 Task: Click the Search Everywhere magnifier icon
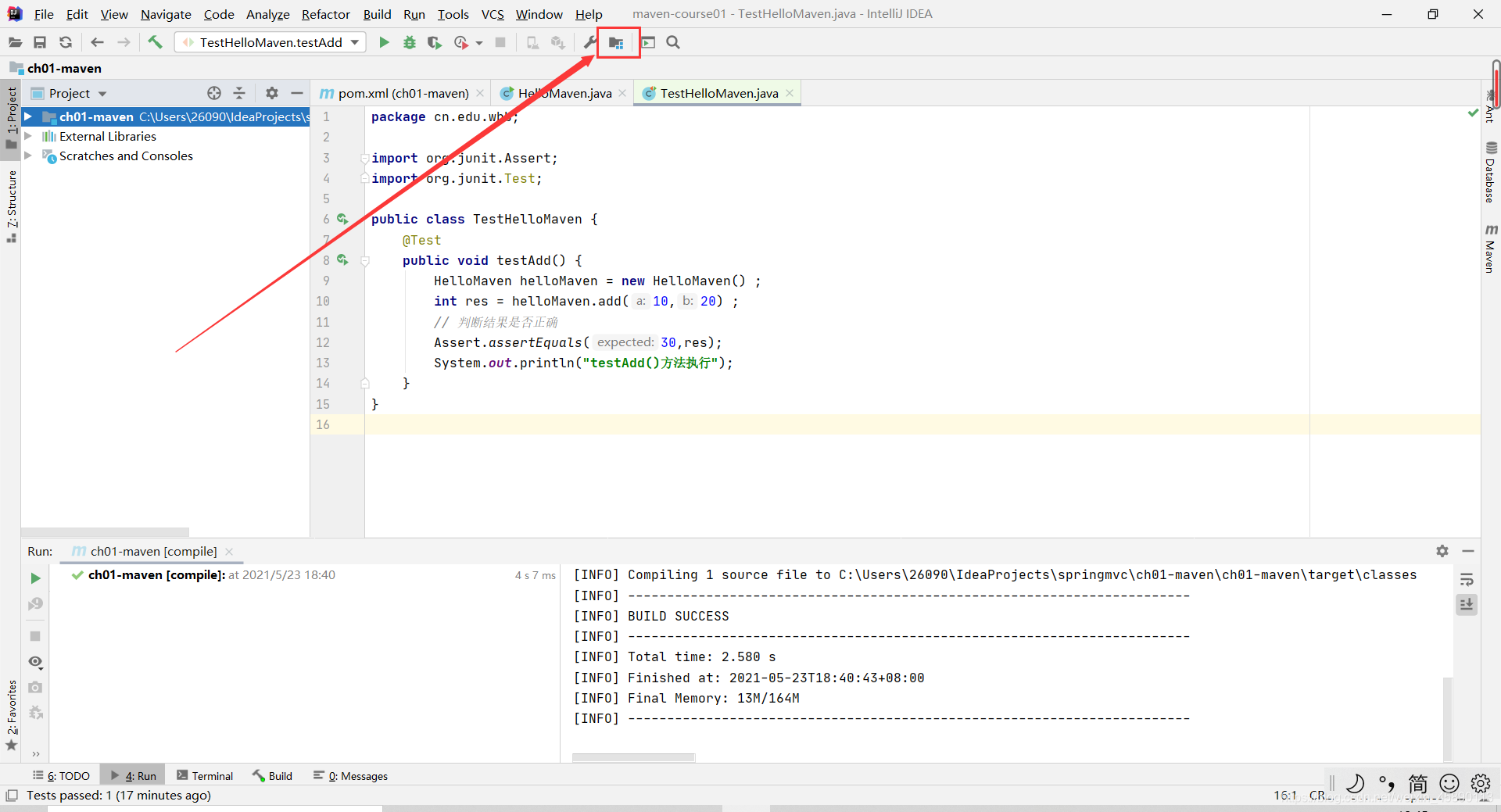pos(673,42)
